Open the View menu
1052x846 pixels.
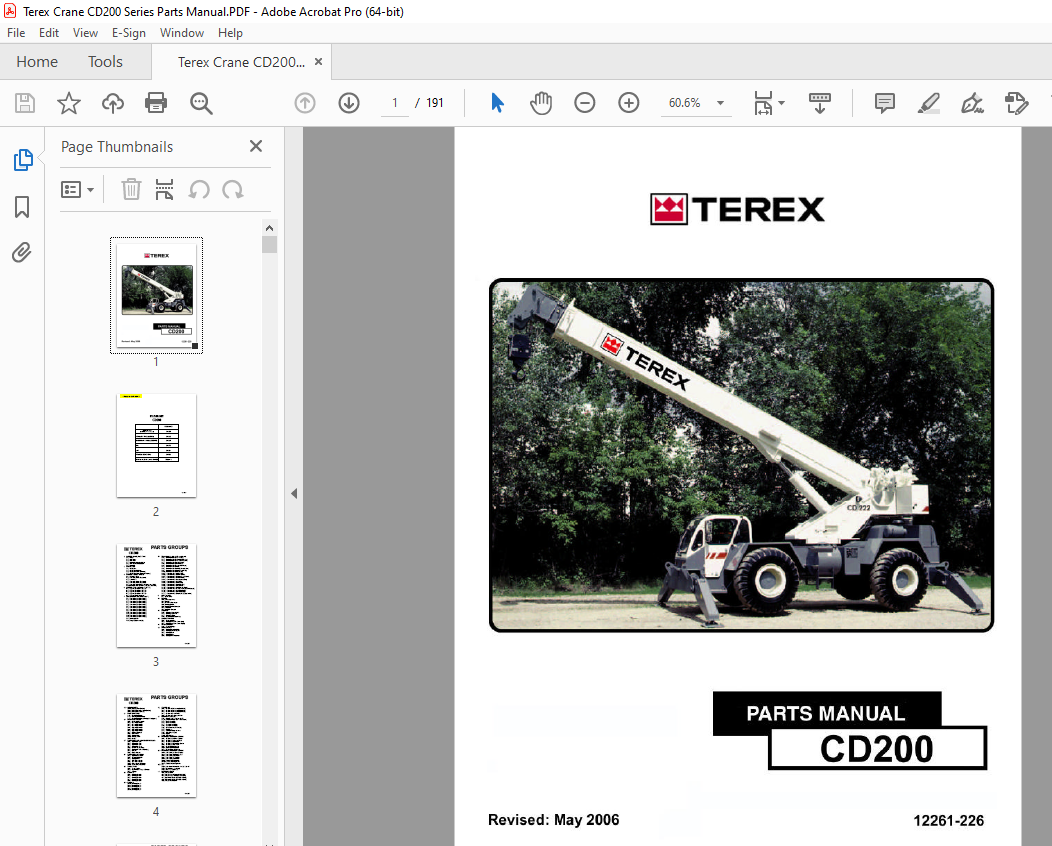click(x=85, y=33)
